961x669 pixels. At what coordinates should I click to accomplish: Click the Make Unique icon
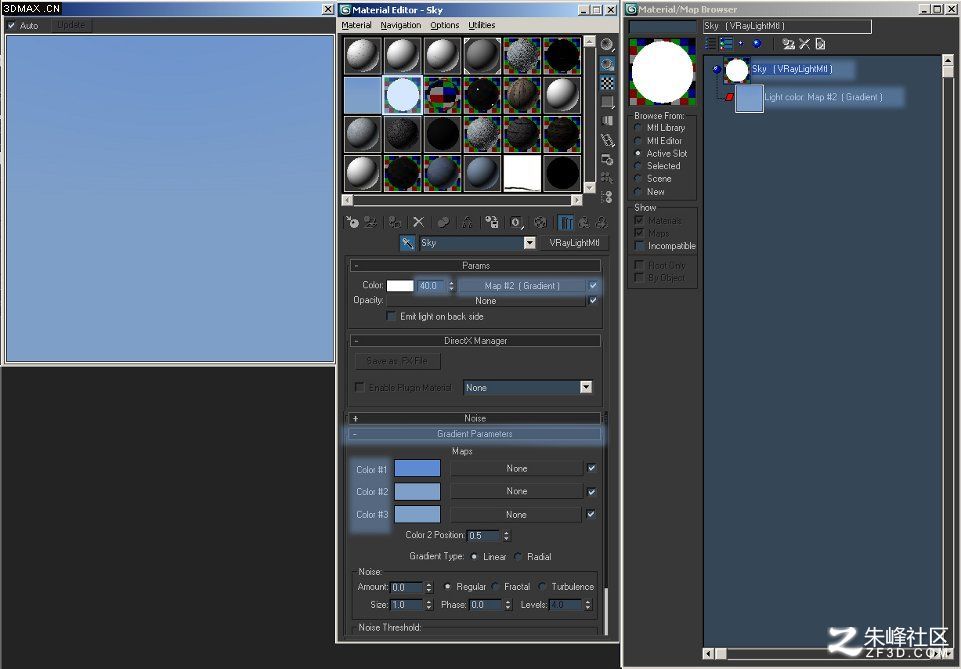pos(467,222)
